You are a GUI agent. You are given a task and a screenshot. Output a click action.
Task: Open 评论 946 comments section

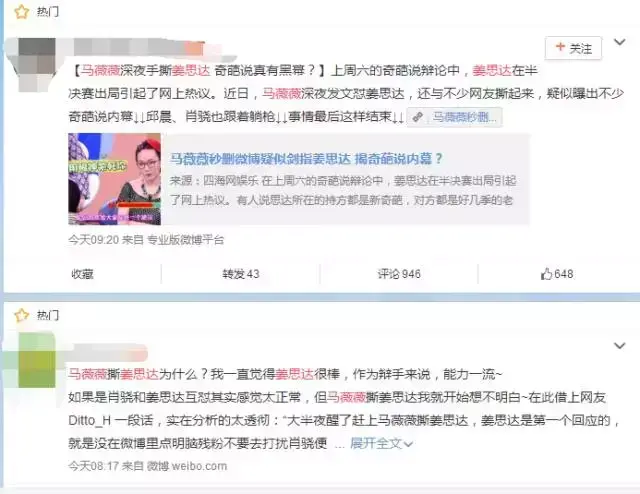click(x=399, y=274)
